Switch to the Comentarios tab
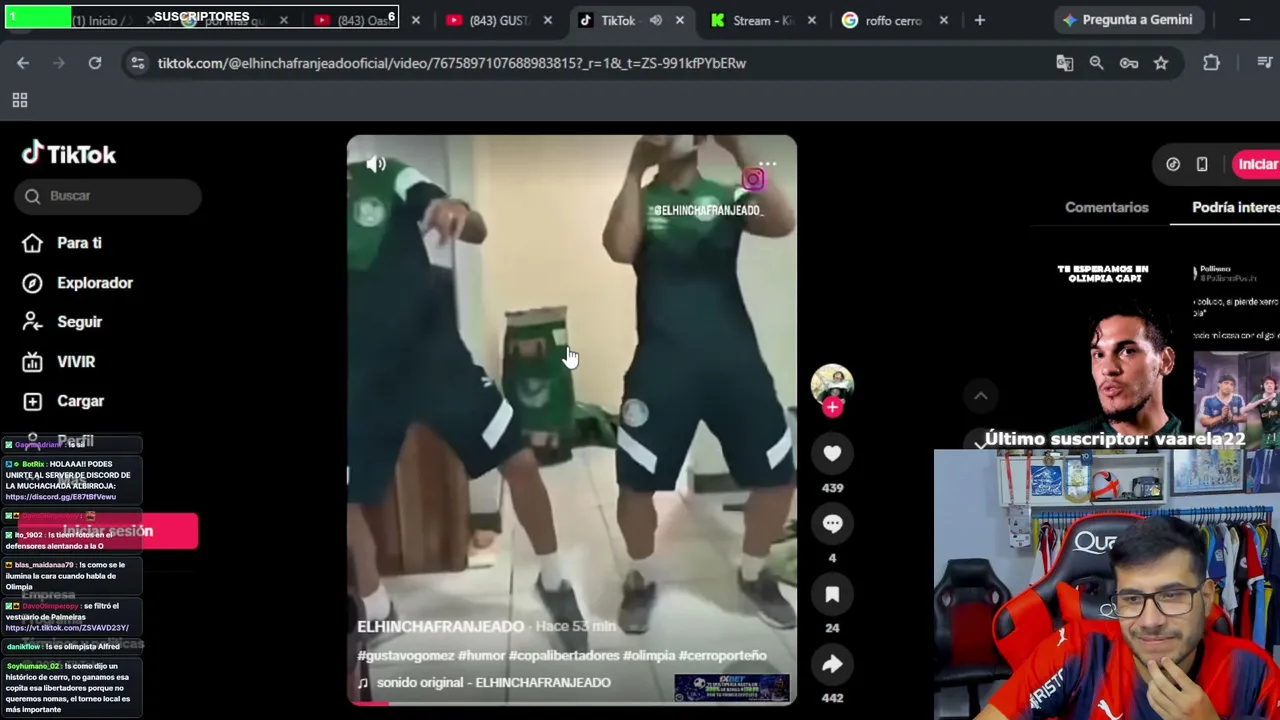 (1106, 207)
